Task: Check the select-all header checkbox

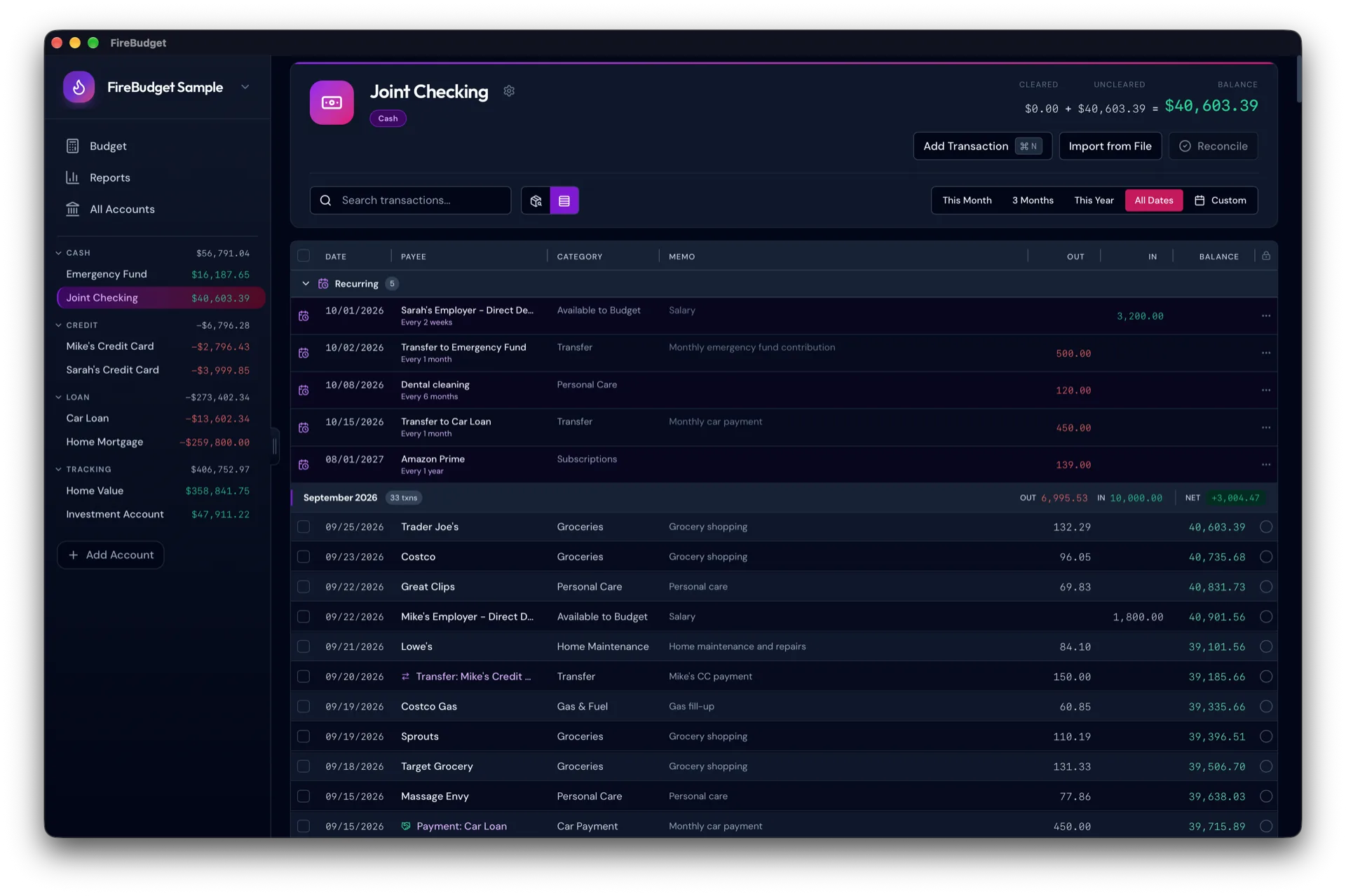Action: point(304,256)
